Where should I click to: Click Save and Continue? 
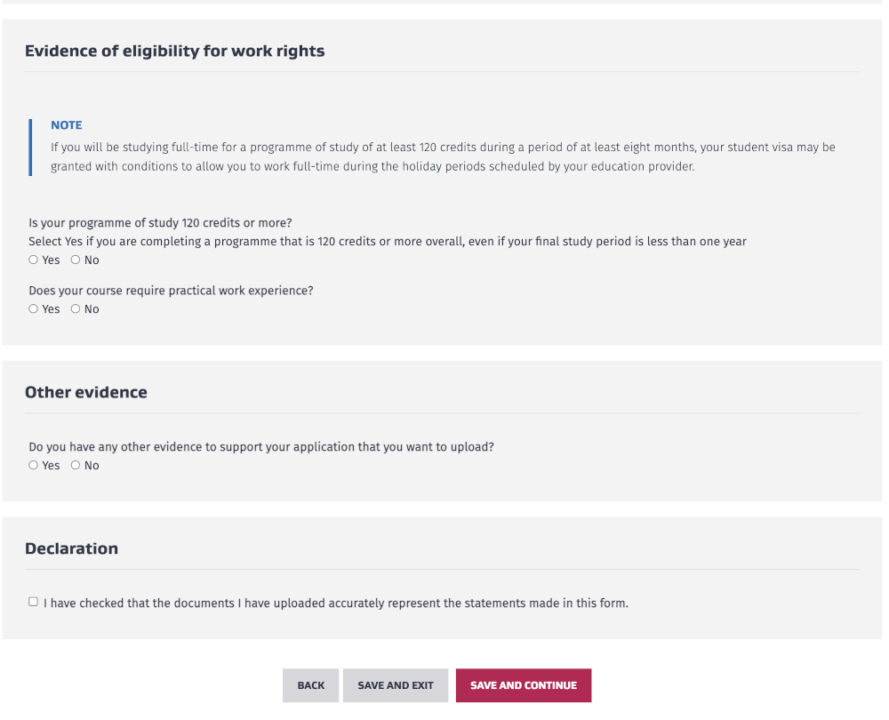[x=523, y=685]
